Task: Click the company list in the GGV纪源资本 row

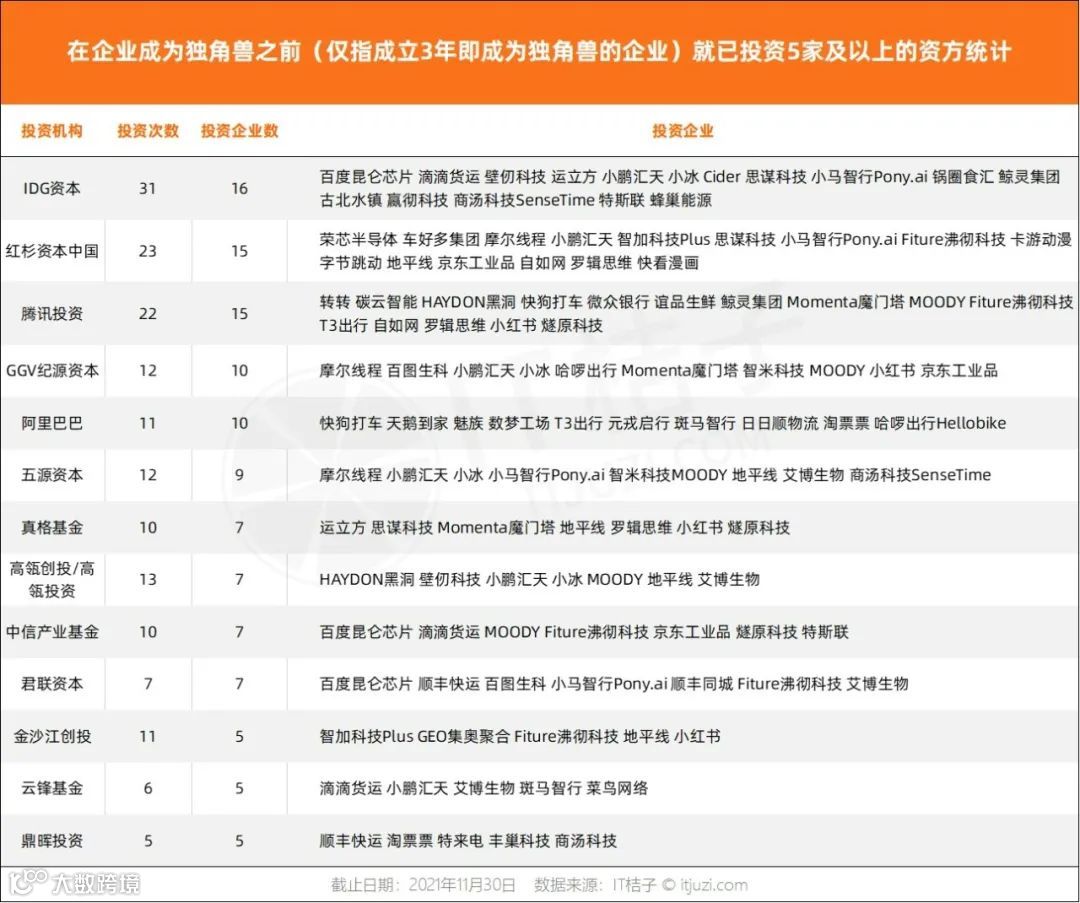Action: tap(658, 371)
